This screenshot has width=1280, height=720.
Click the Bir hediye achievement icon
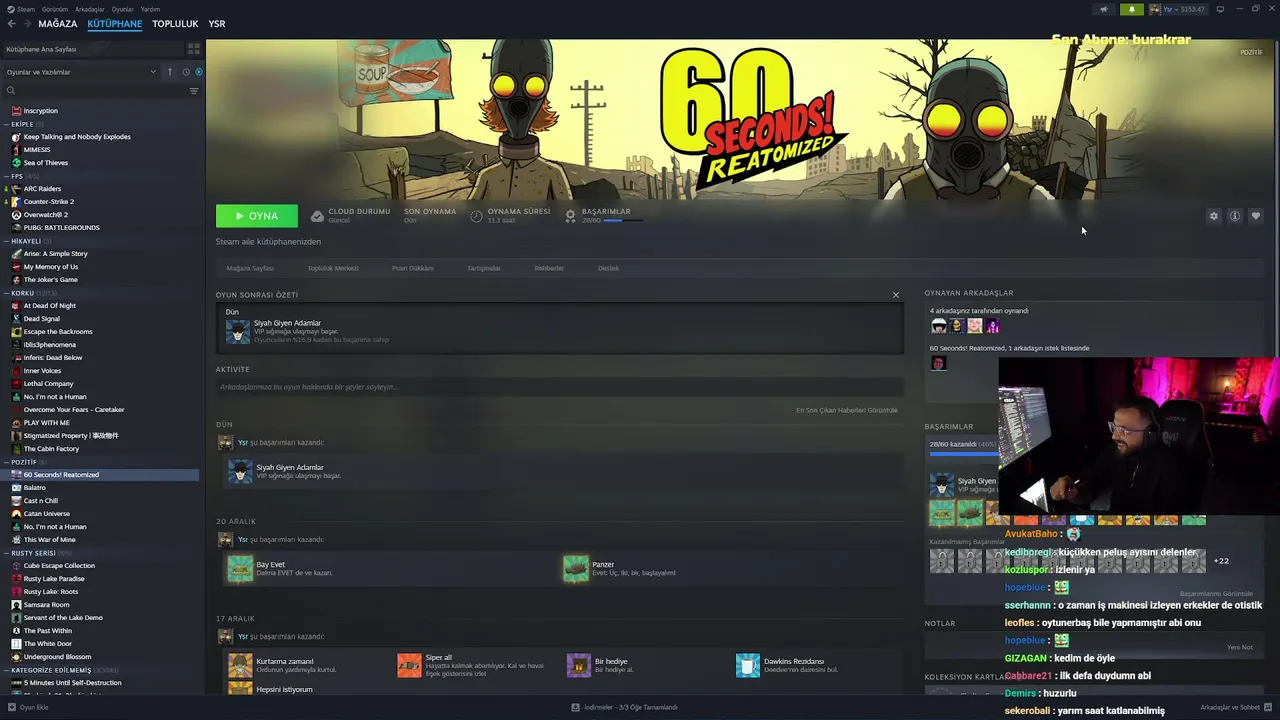[578, 665]
